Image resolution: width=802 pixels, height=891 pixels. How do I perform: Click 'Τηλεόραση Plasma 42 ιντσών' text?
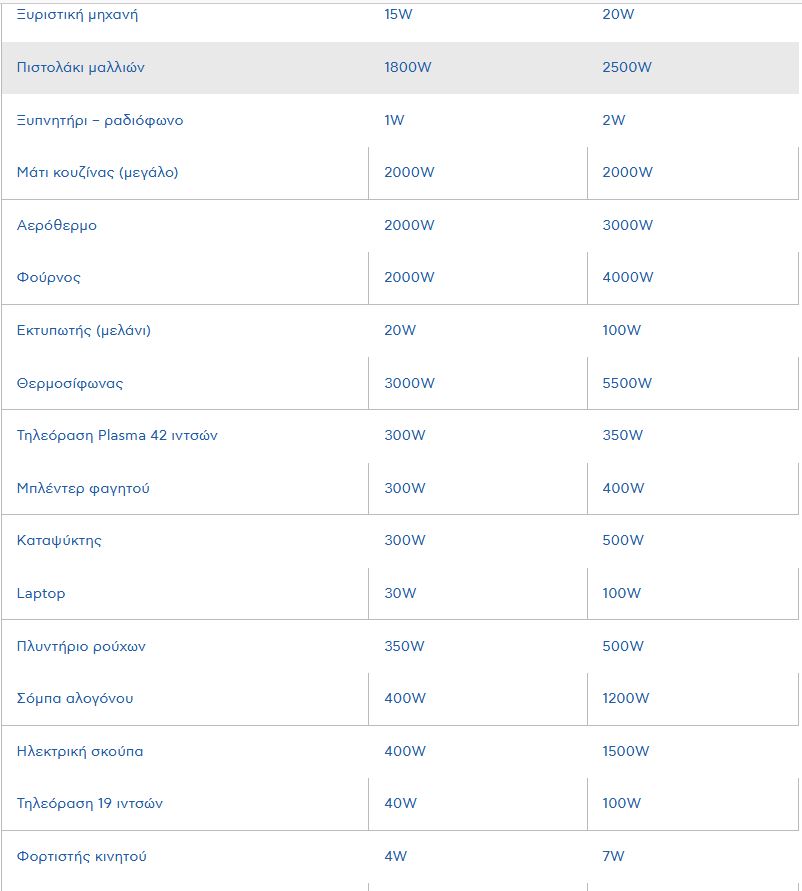[x=117, y=436]
